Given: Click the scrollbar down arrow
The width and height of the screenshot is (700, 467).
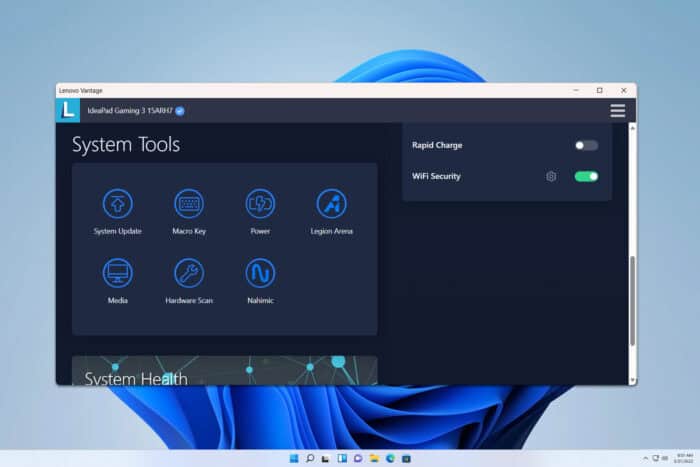Looking at the screenshot, I should pyautogui.click(x=632, y=380).
